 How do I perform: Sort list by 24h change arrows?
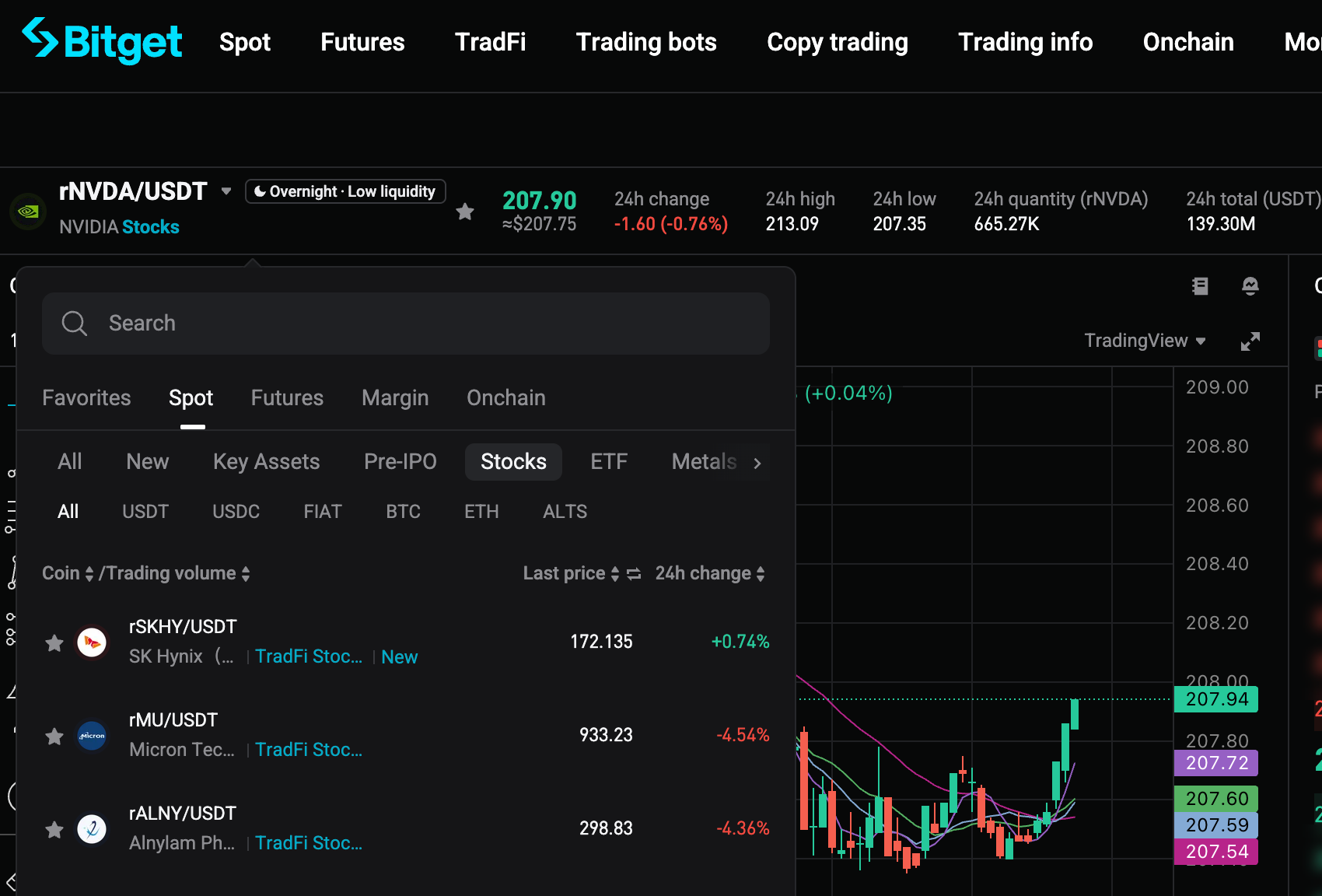[761, 574]
